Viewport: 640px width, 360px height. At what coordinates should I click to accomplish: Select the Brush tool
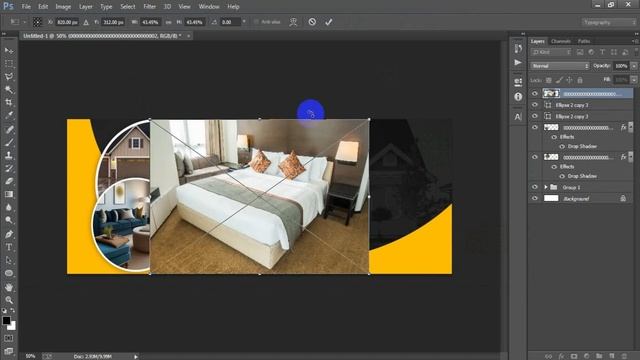coord(9,142)
